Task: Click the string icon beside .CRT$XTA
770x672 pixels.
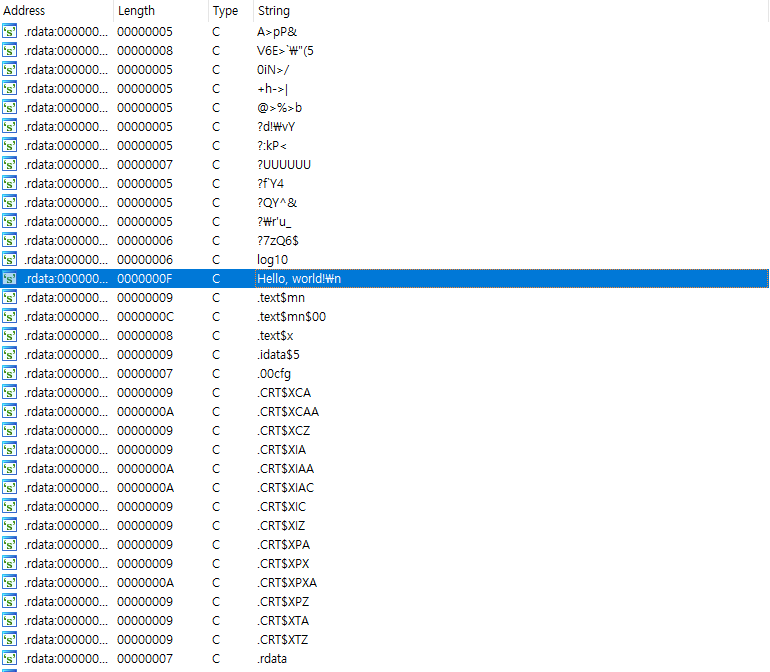Action: pos(9,620)
